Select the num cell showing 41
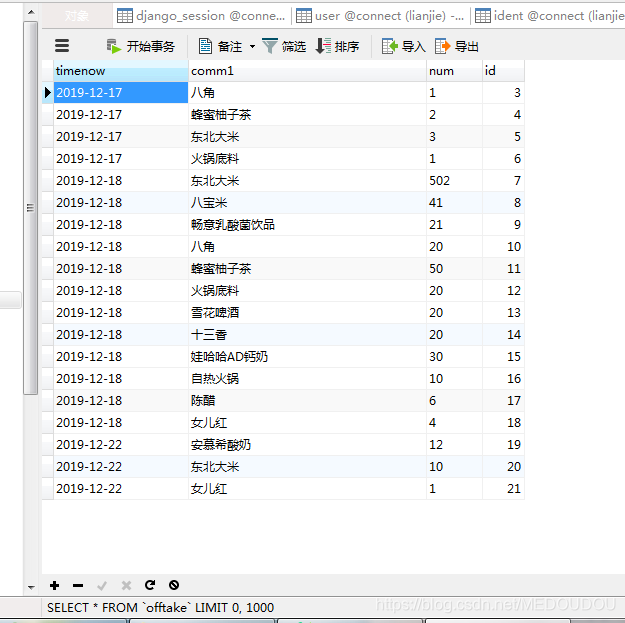This screenshot has width=625, height=623. pos(454,202)
